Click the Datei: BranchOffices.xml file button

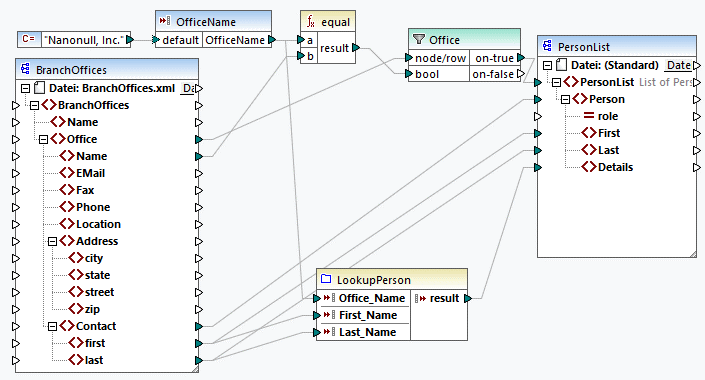coord(188,88)
